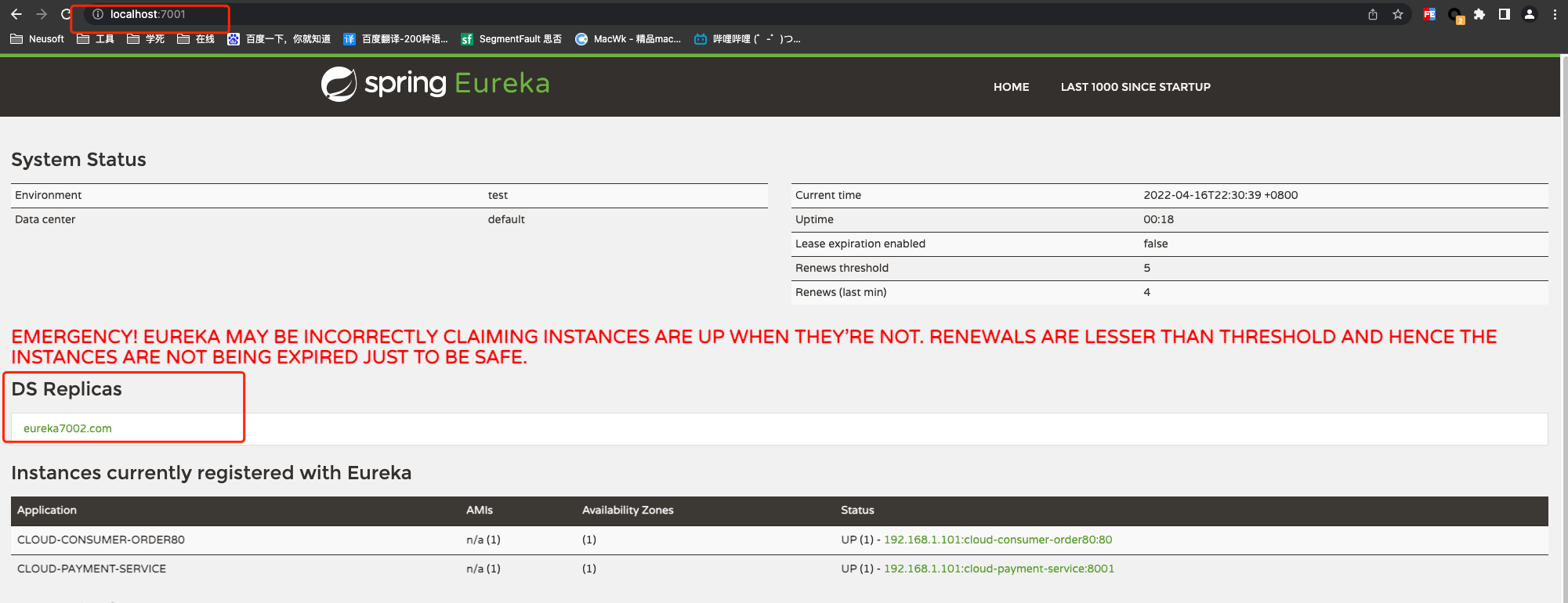Go to the HOME nav item
This screenshot has height=603, width=1568.
click(1011, 87)
